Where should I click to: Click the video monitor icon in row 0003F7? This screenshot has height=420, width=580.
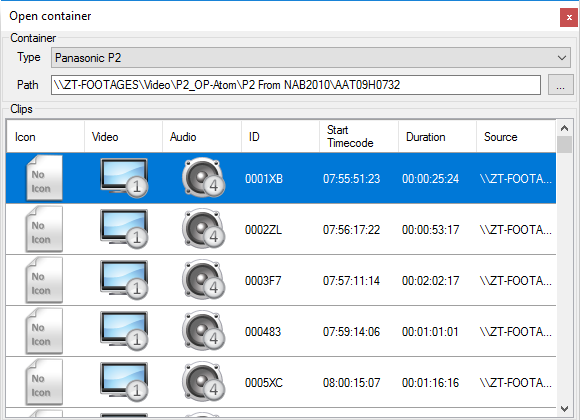tap(124, 280)
